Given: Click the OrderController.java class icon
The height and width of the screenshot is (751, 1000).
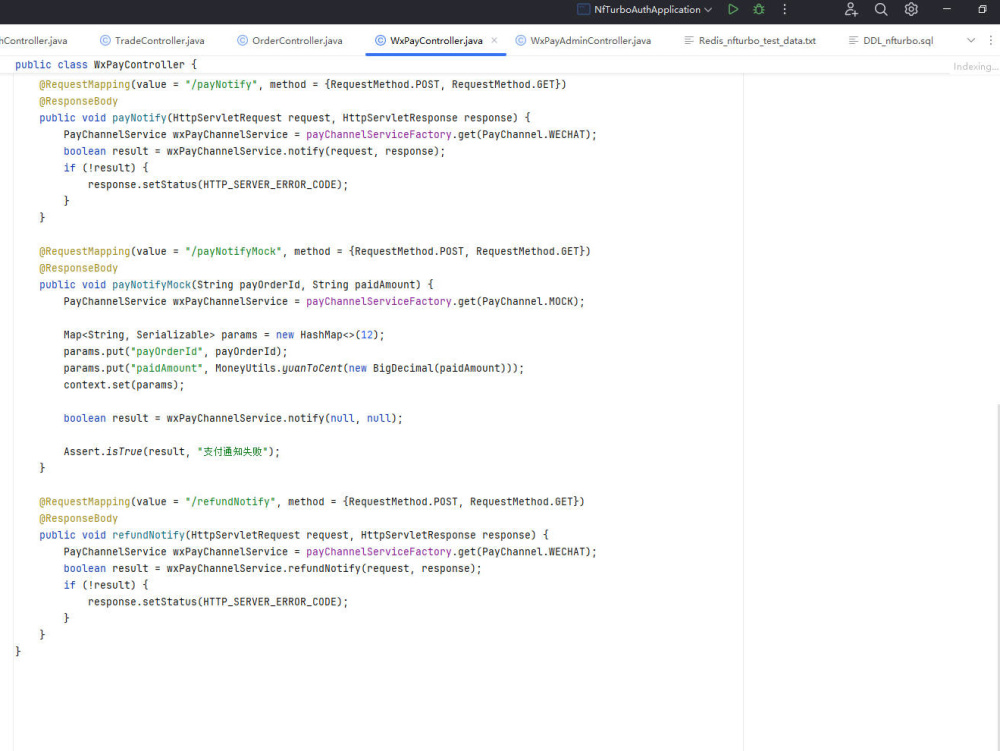Looking at the screenshot, I should [x=242, y=40].
